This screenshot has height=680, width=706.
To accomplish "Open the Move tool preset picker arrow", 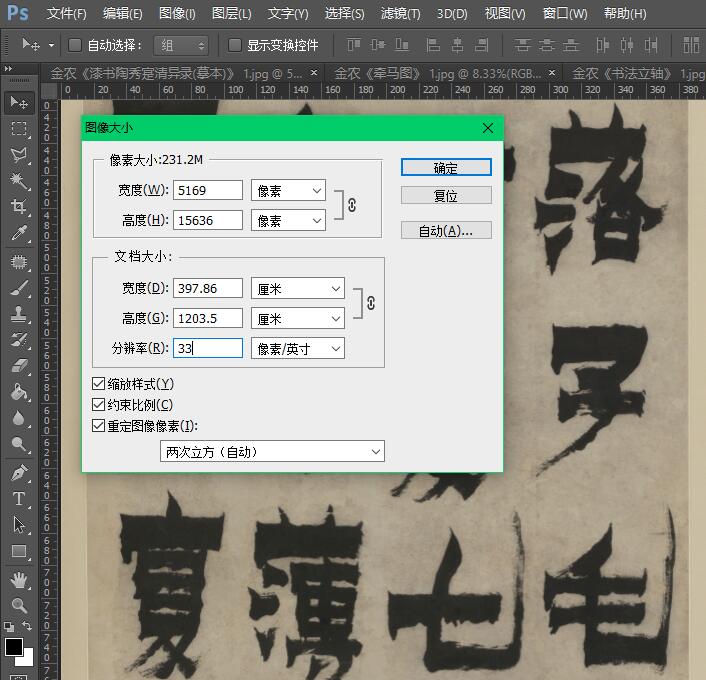I will (x=51, y=45).
